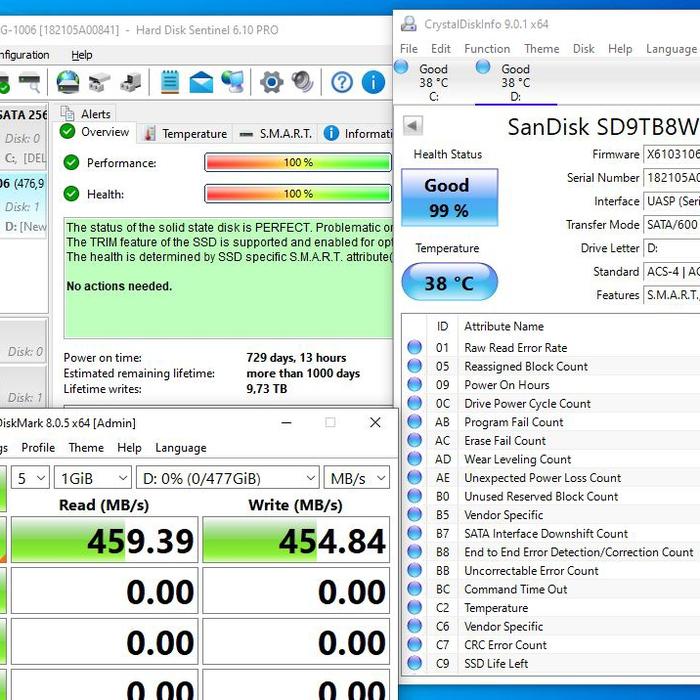
Task: Click the Write result 454.84
Action: click(296, 540)
